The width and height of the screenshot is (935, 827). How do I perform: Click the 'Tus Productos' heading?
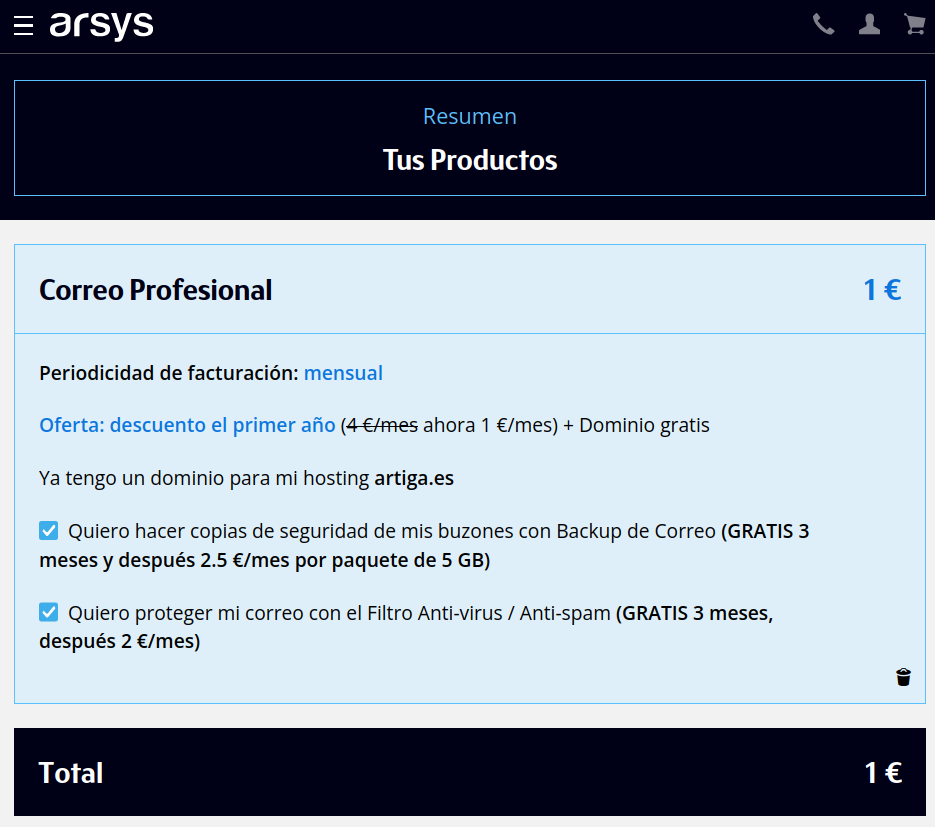(x=469, y=160)
